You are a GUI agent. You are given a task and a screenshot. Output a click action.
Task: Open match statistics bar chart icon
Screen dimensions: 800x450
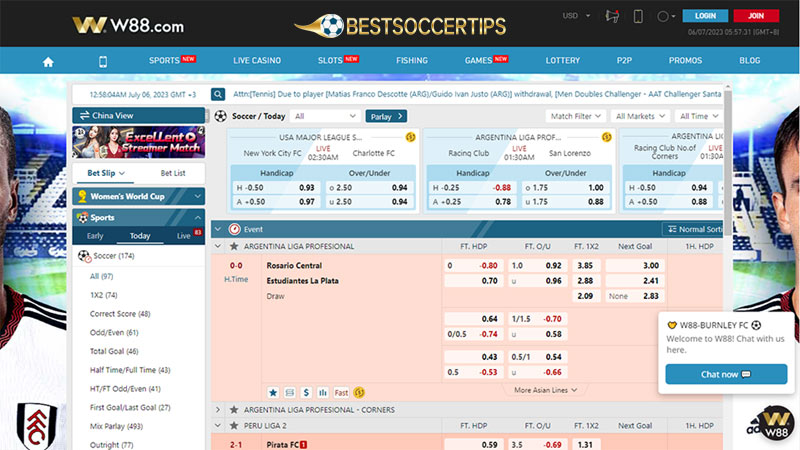pyautogui.click(x=322, y=392)
